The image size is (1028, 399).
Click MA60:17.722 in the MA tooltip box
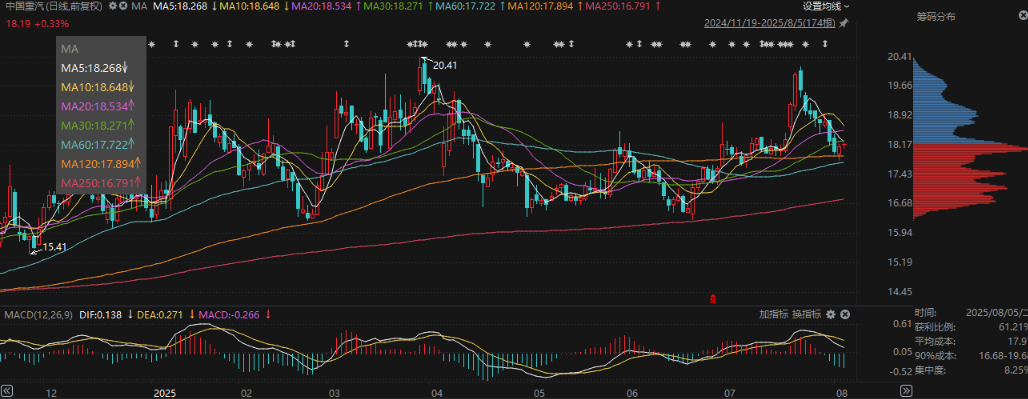(98, 144)
